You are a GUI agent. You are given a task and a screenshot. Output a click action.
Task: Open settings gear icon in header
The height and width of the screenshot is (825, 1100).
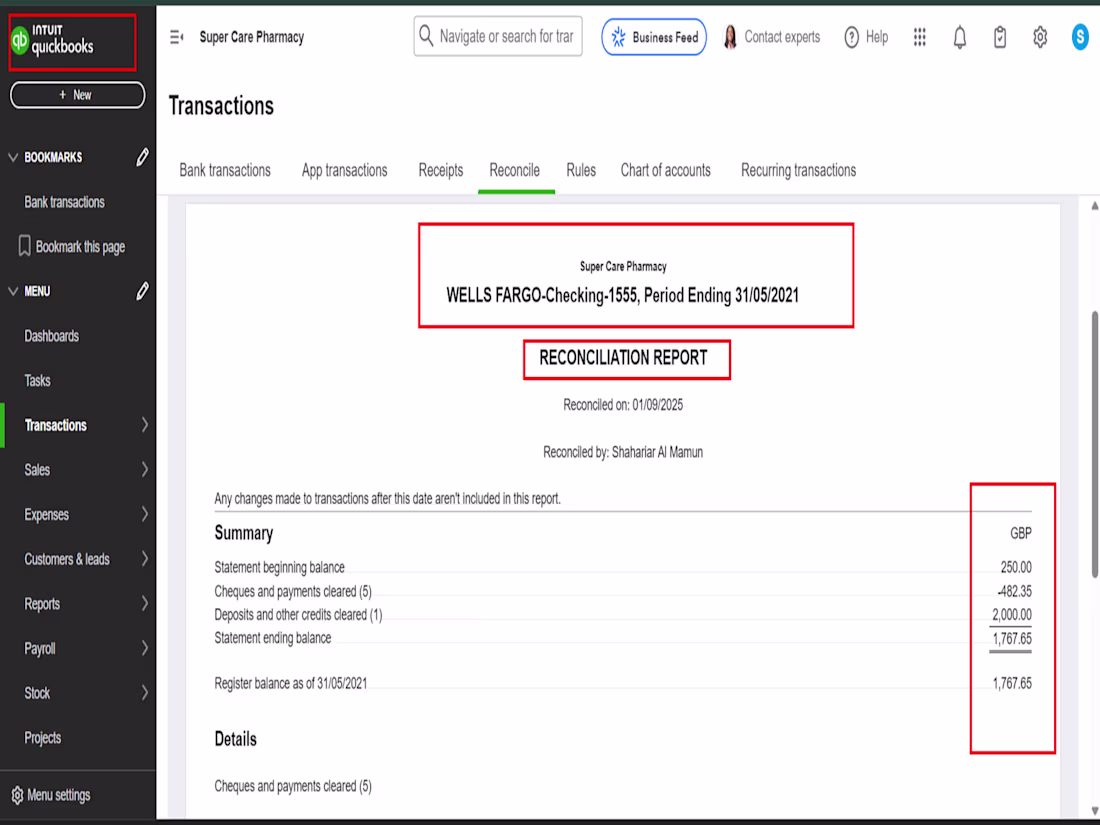pos(1040,37)
